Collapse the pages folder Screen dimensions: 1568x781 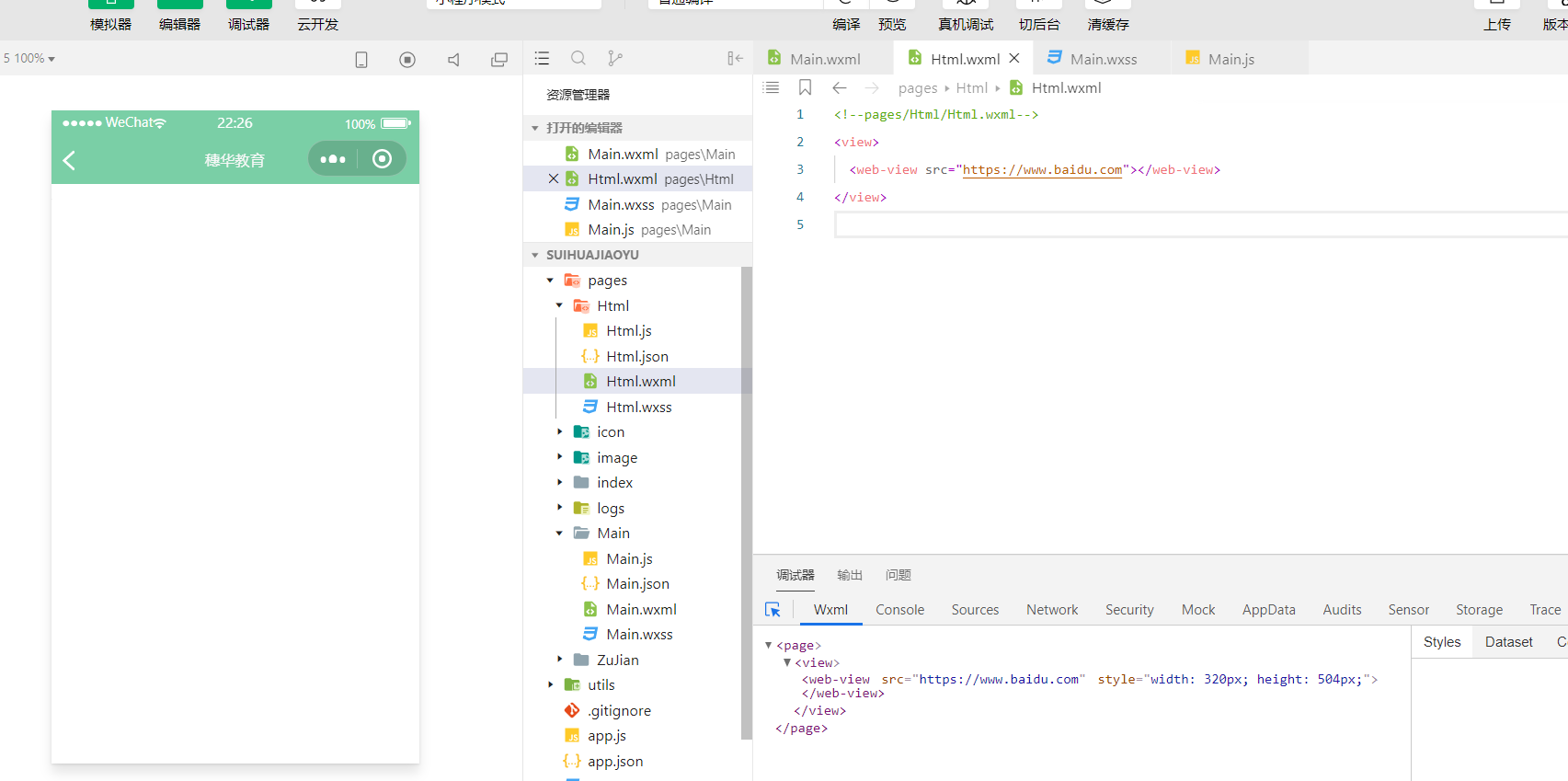550,280
